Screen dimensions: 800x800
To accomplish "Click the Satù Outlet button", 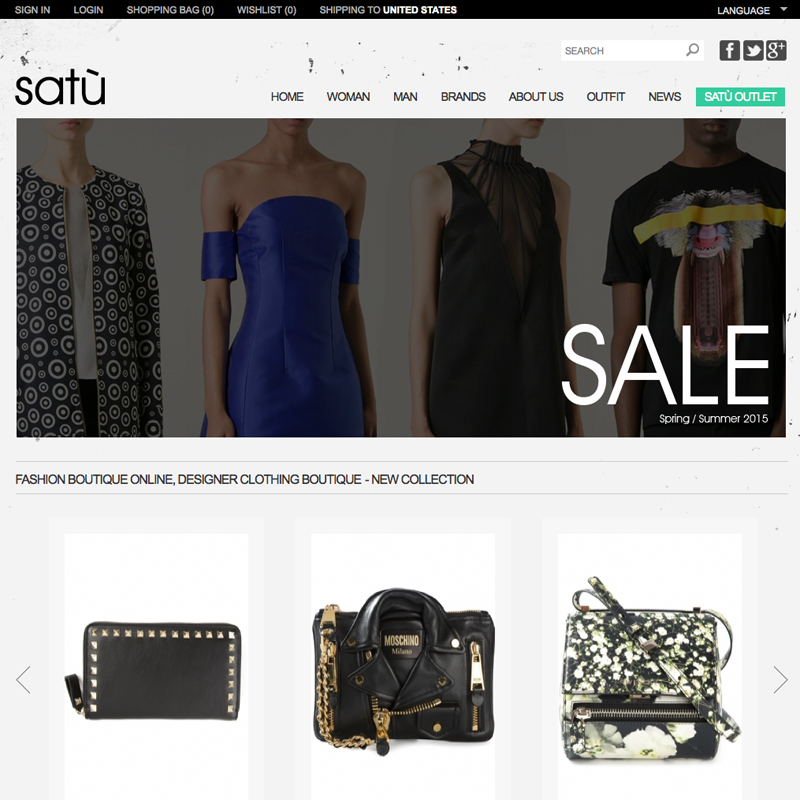I will point(740,96).
